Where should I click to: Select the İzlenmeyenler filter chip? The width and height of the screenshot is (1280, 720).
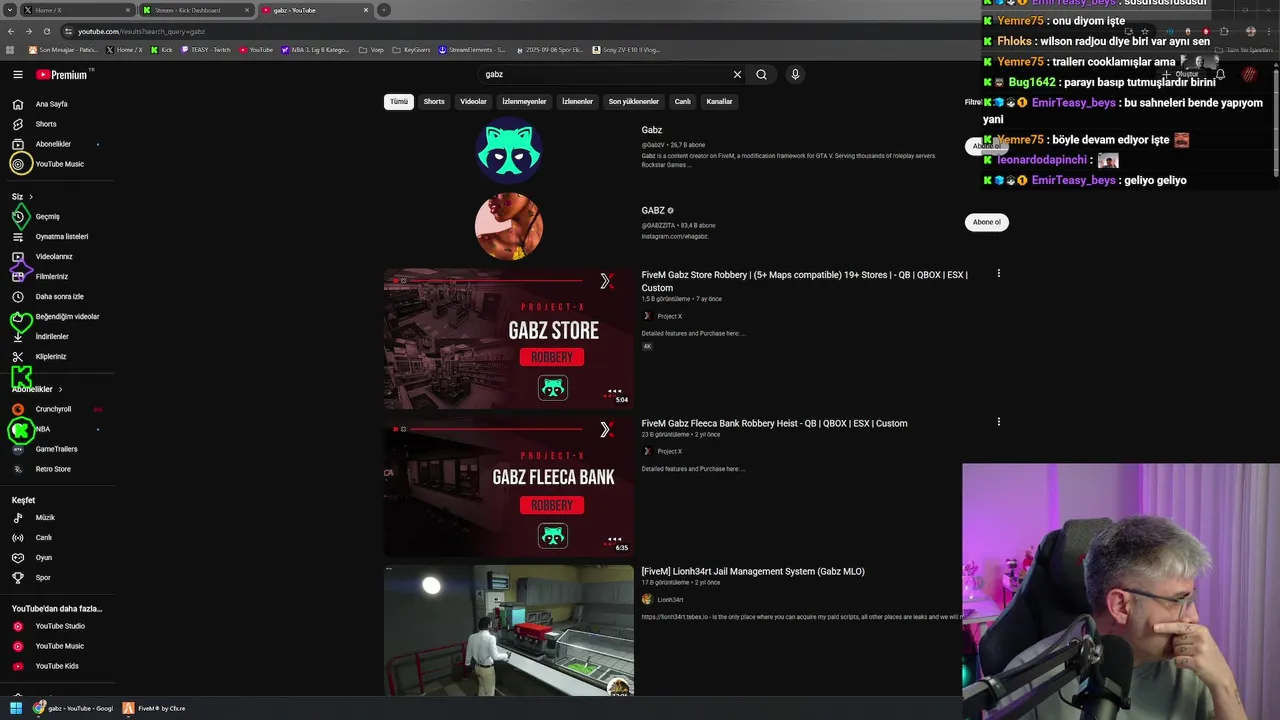pyautogui.click(x=524, y=102)
